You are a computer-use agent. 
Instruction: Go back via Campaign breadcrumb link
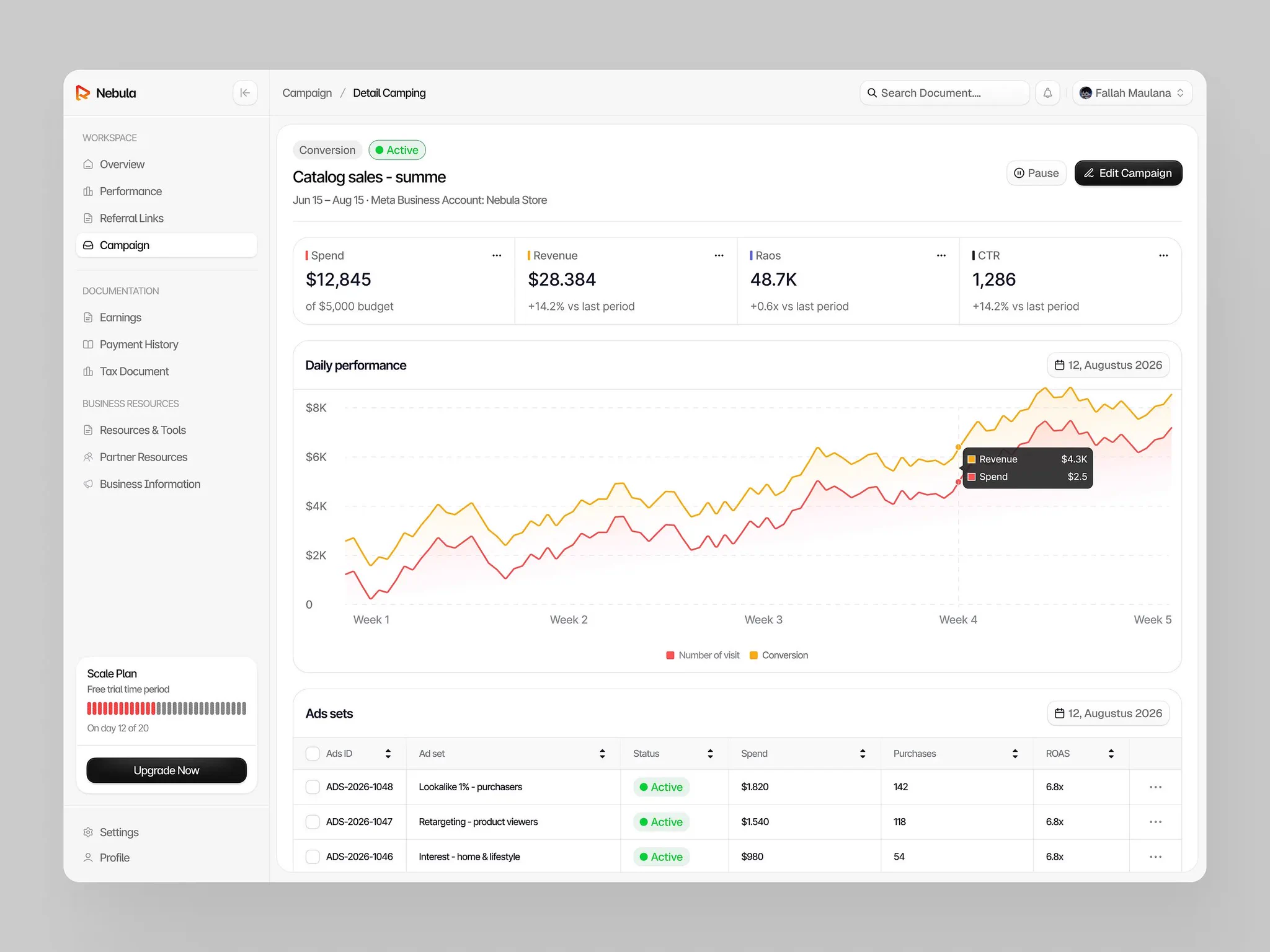(307, 93)
